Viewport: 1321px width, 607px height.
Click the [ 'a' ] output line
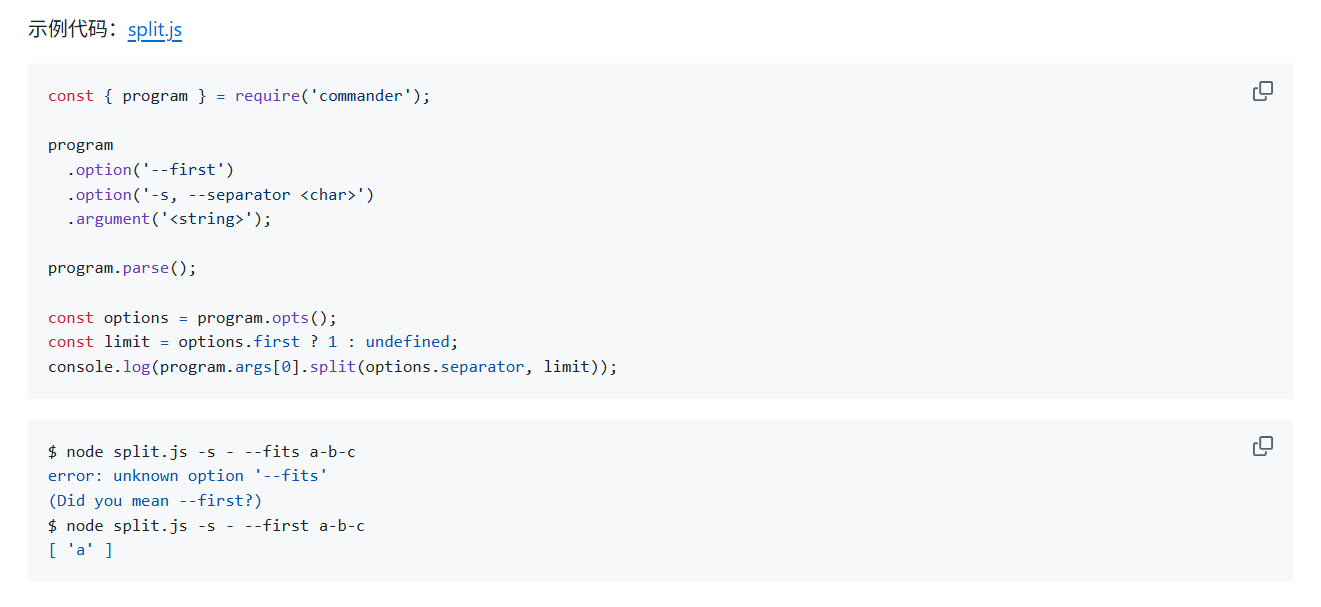pos(80,550)
